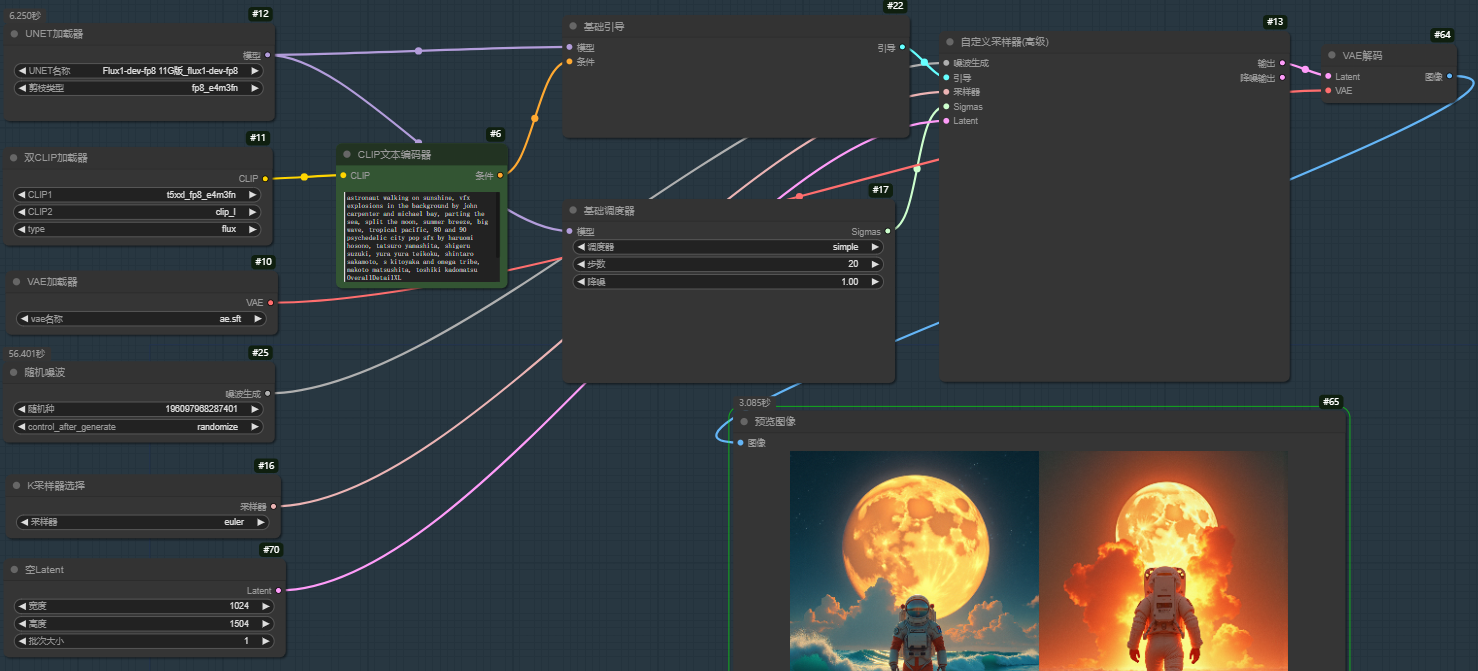
Task: Open the 采样器 selector showing euler
Action: click(143, 522)
